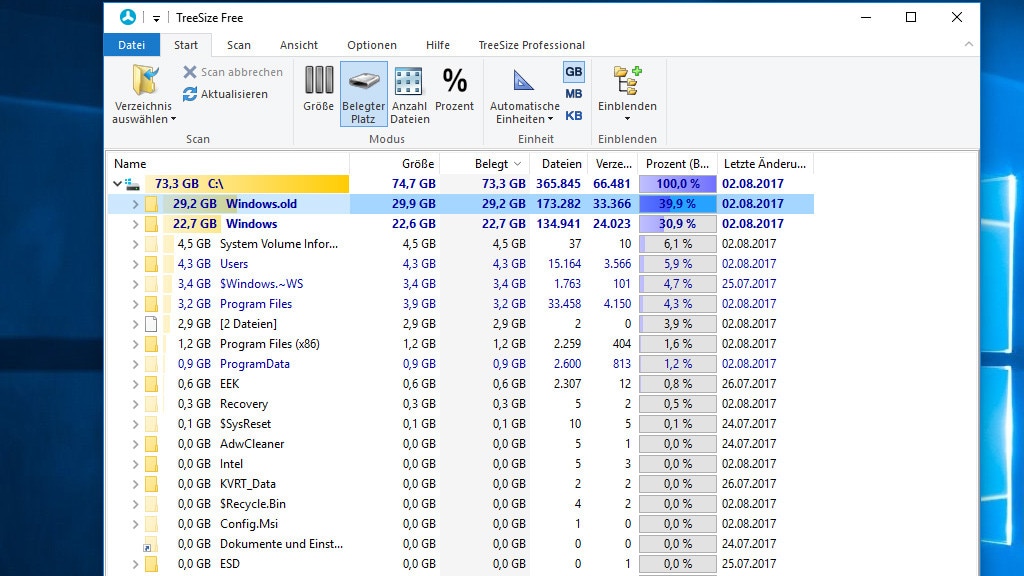The width and height of the screenshot is (1024, 576).
Task: Select the Belegter Platz mode icon
Action: 364,94
